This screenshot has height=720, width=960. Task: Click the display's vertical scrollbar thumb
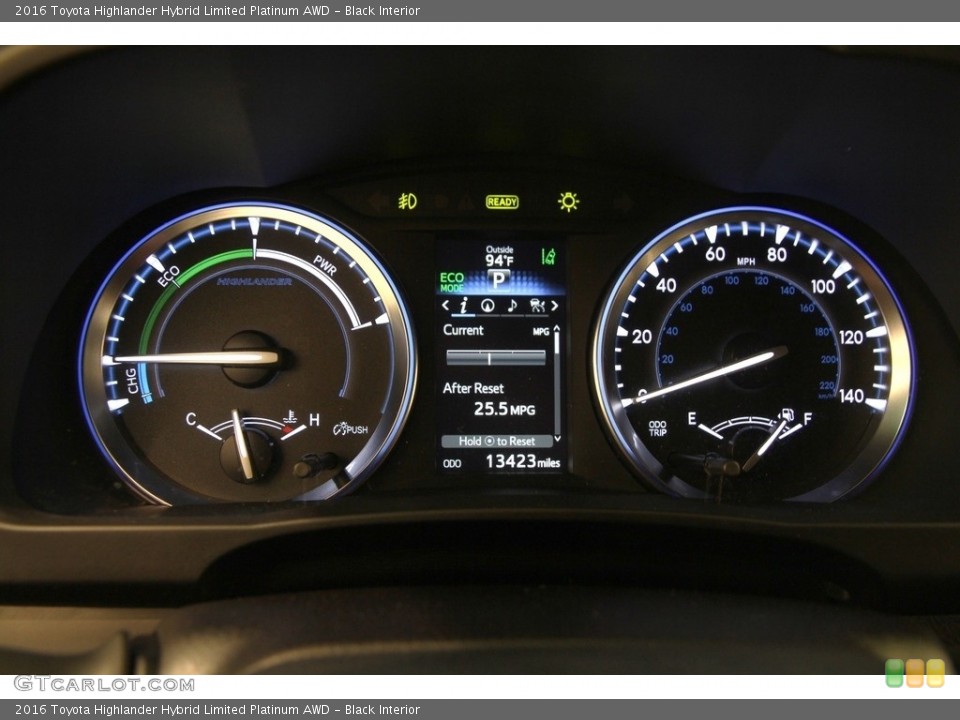(x=557, y=343)
